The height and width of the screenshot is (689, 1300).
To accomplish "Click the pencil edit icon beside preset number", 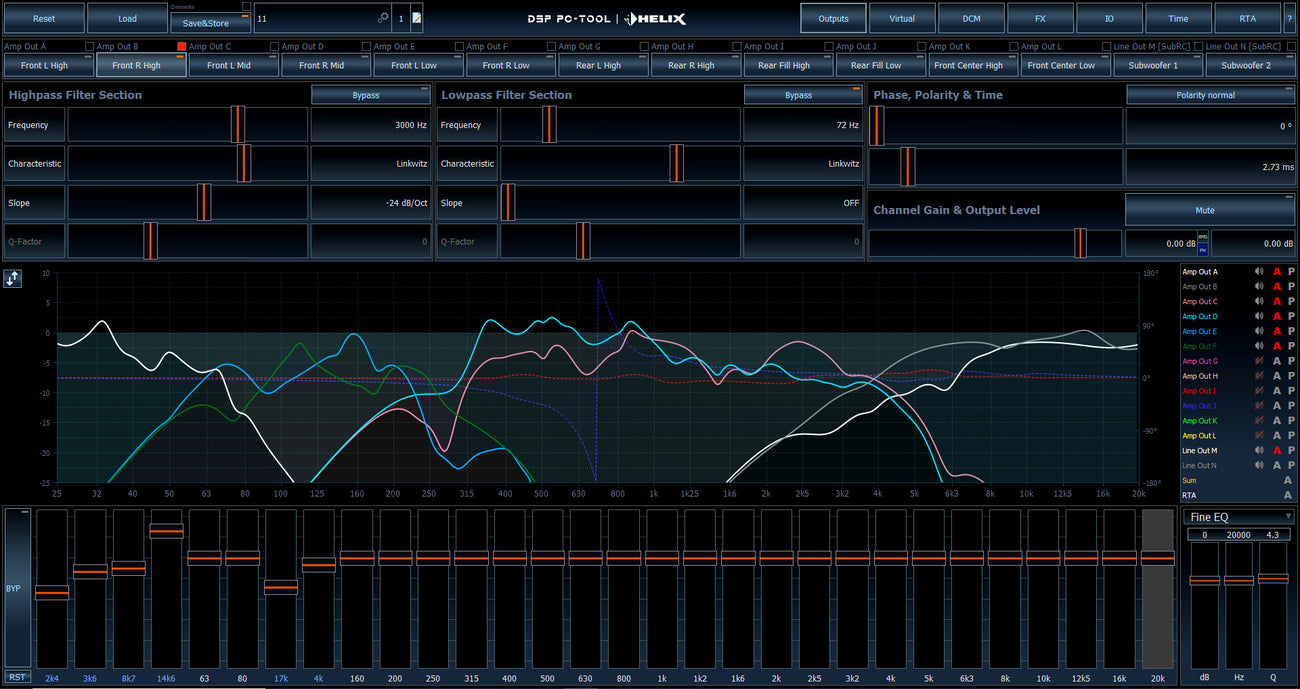I will (416, 18).
